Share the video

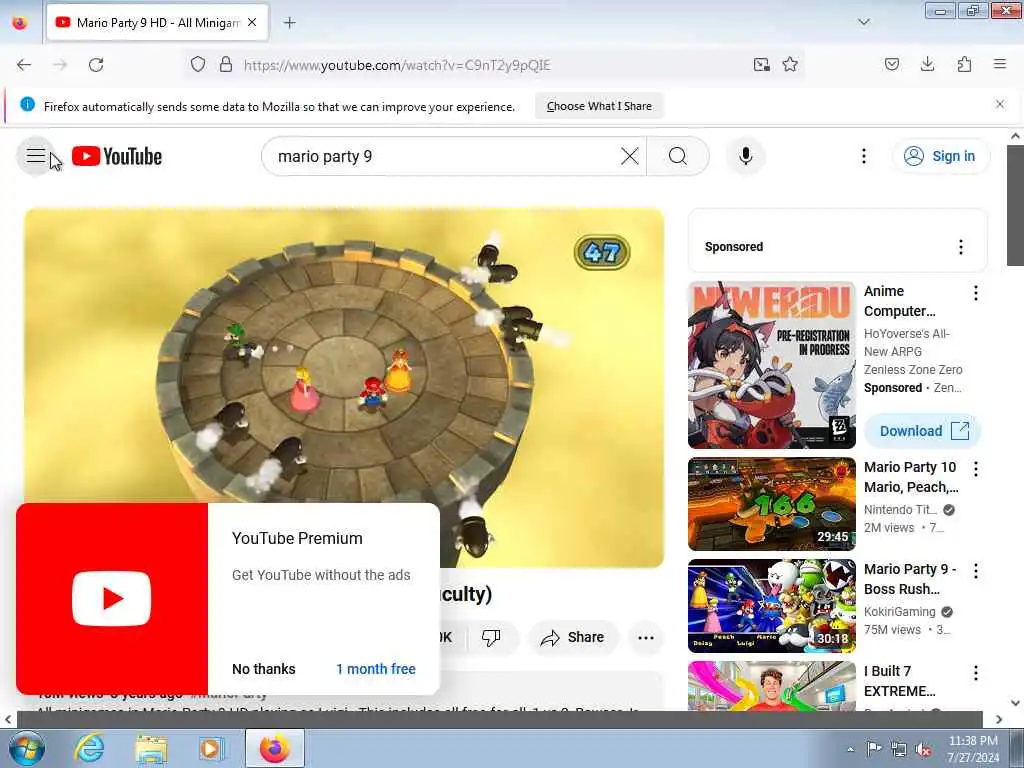(572, 637)
